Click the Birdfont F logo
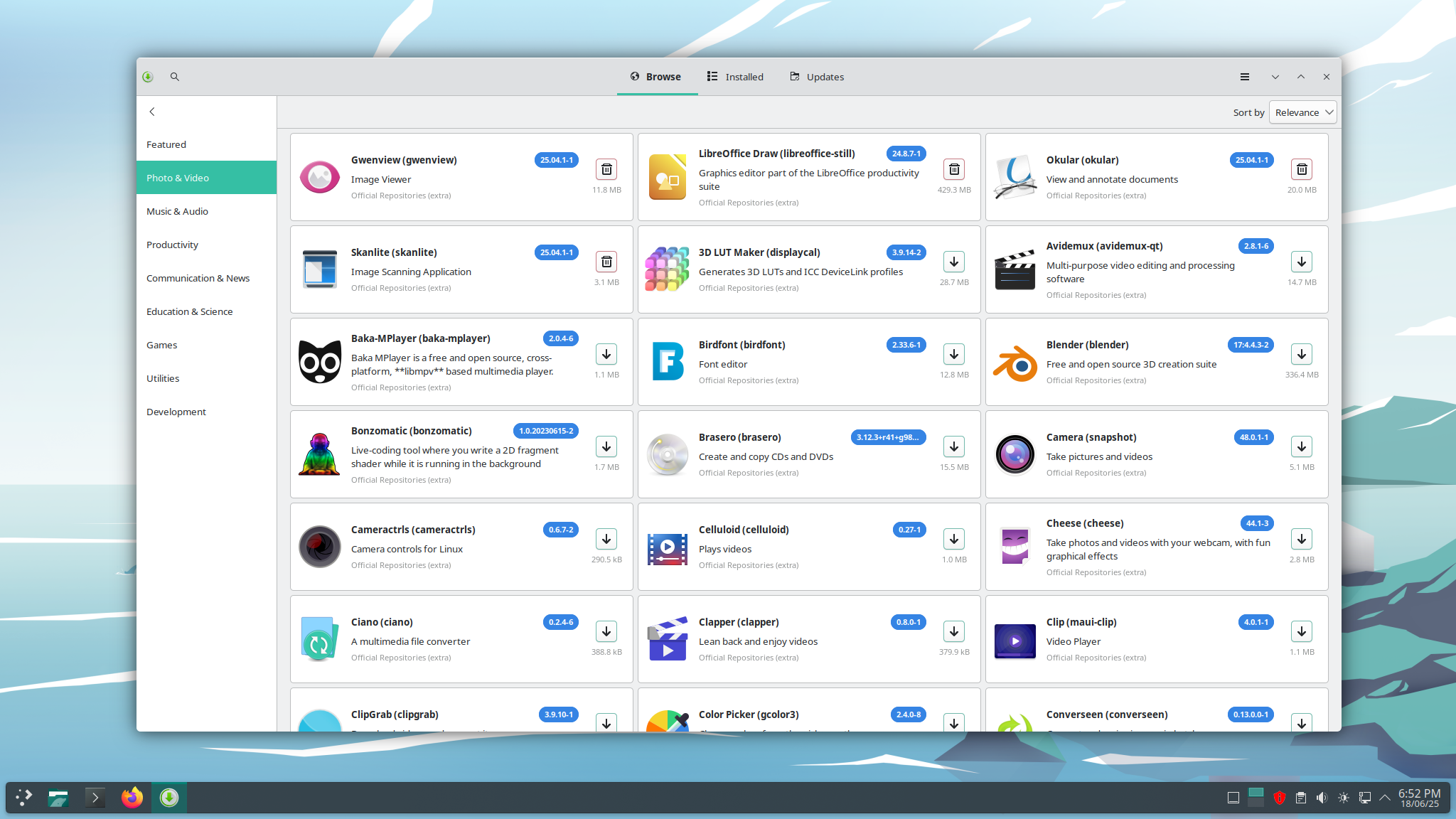 pos(668,362)
